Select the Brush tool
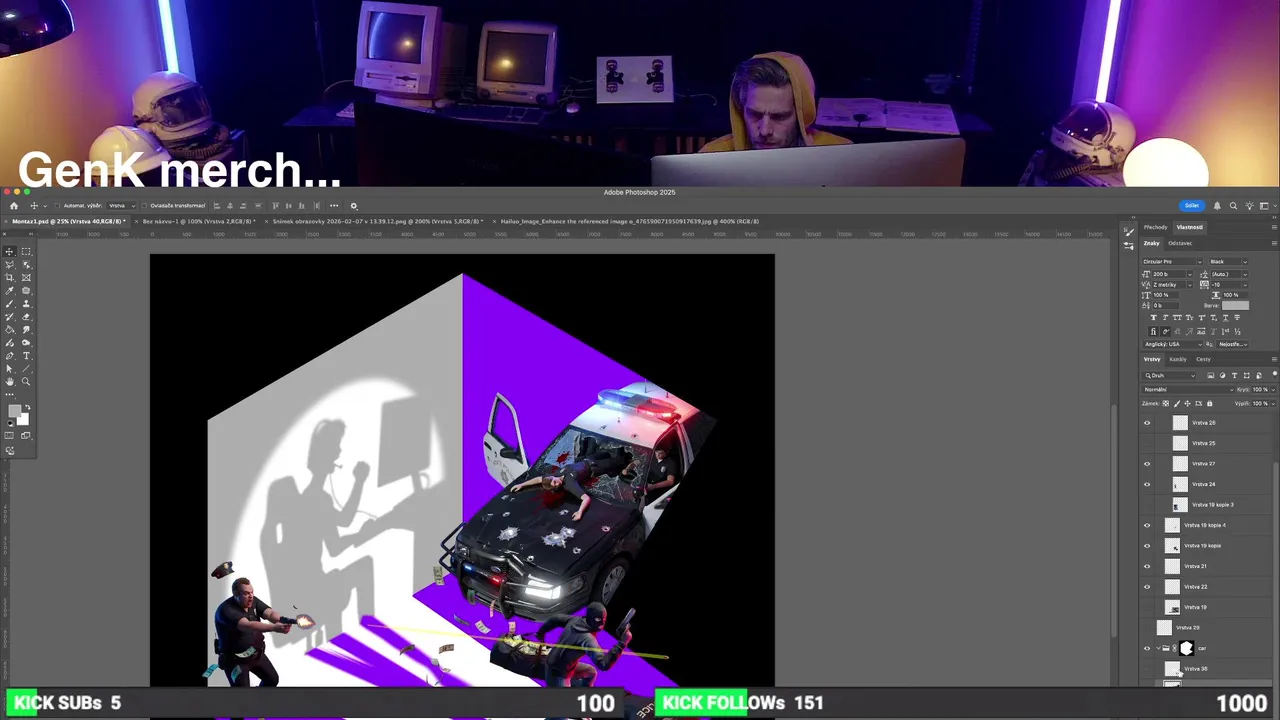This screenshot has height=720, width=1280. tap(9, 304)
